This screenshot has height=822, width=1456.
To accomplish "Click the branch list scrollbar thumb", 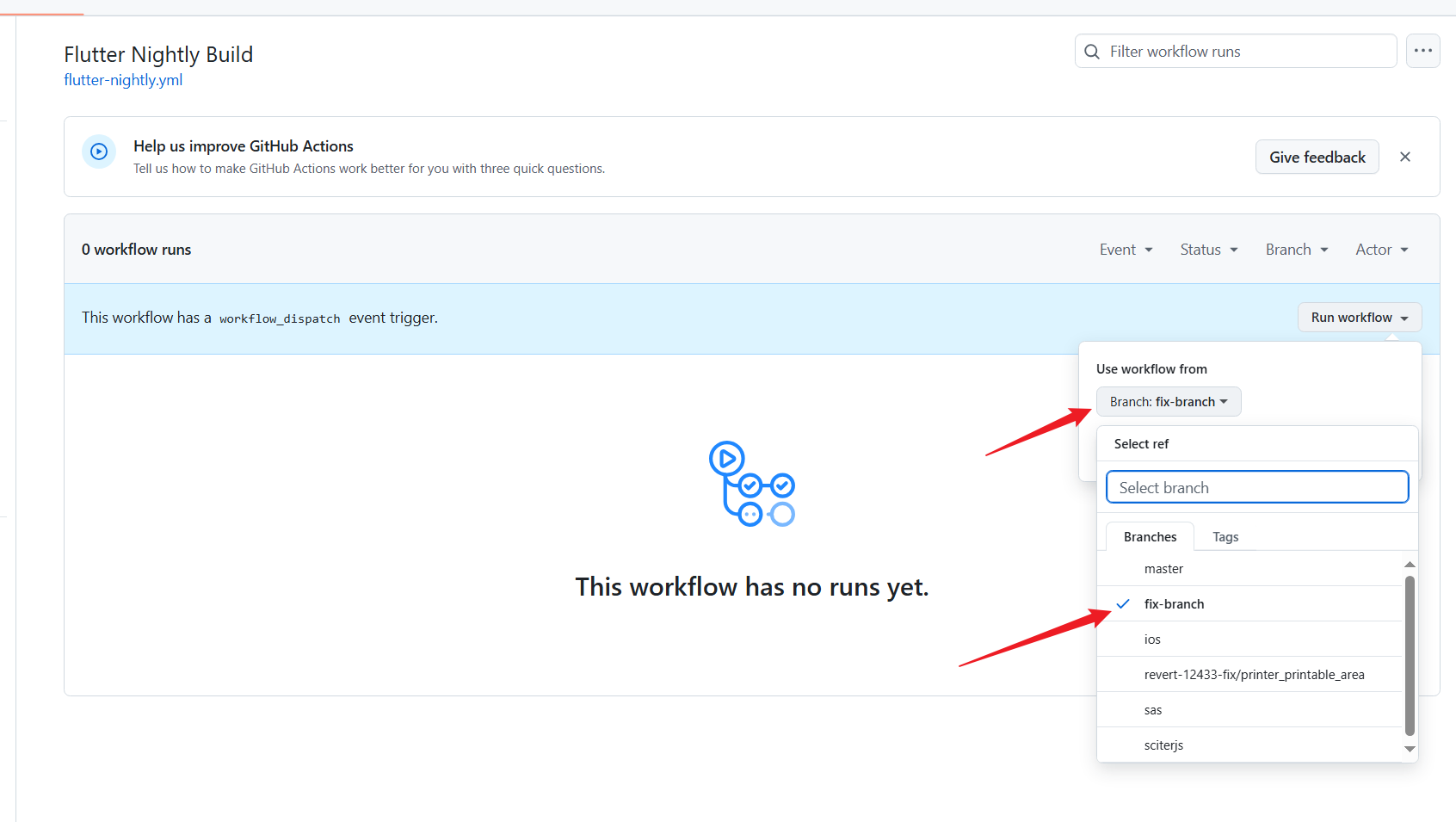I will [x=1410, y=656].
